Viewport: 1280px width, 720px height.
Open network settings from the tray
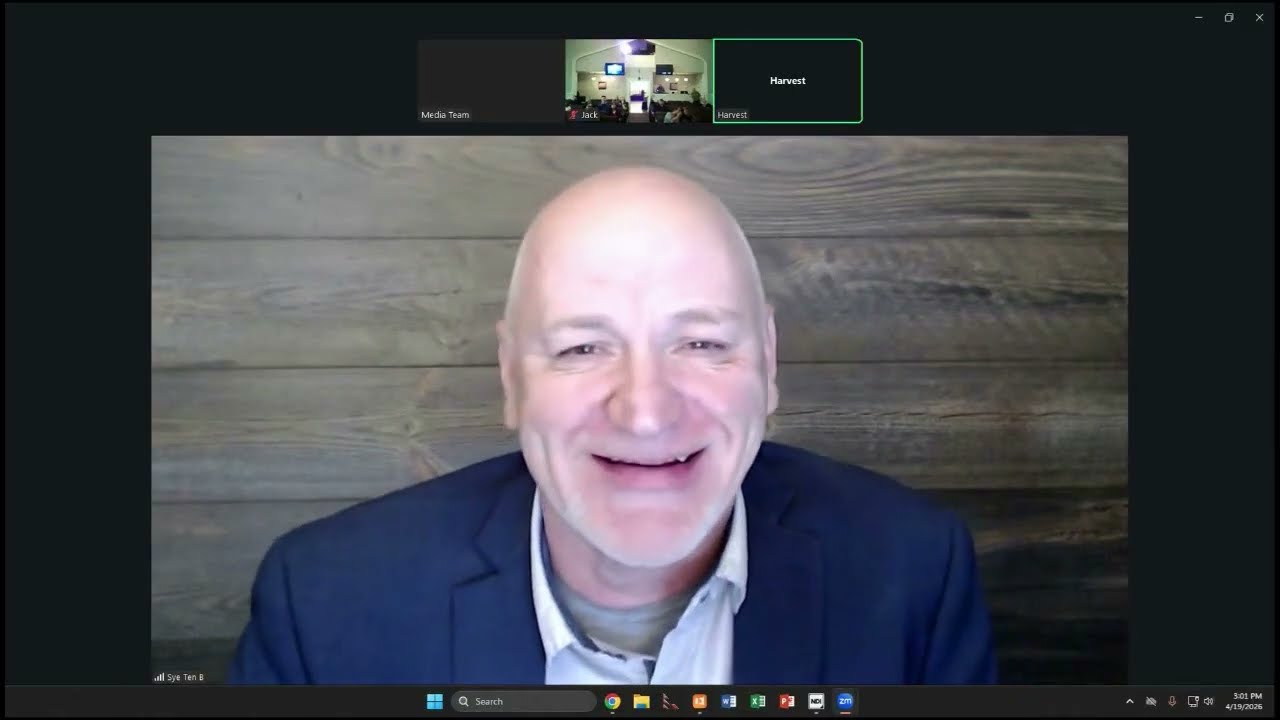[x=1193, y=701]
